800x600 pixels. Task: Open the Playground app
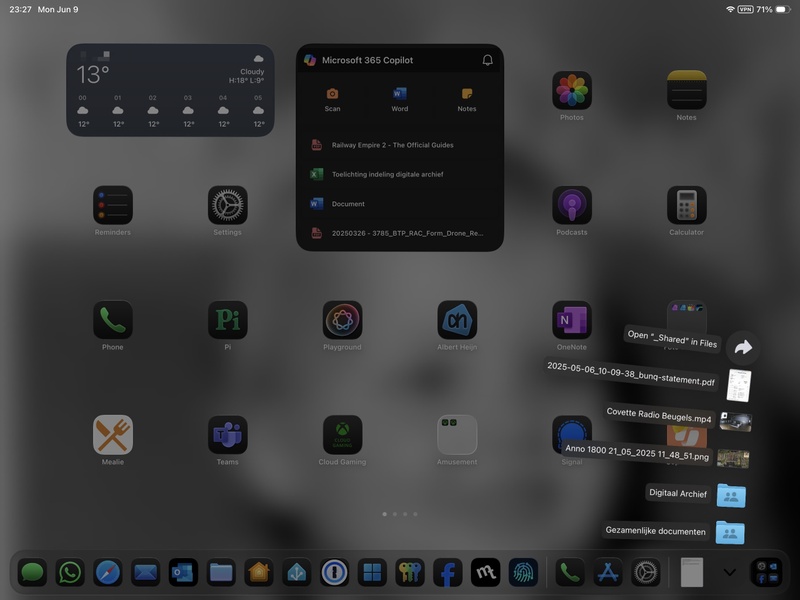pyautogui.click(x=342, y=320)
